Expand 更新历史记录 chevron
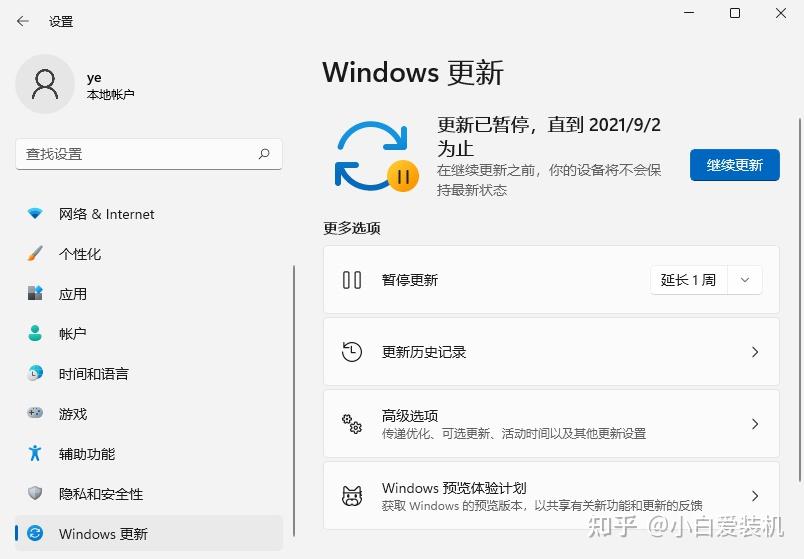Viewport: 804px width, 559px height. coord(755,352)
